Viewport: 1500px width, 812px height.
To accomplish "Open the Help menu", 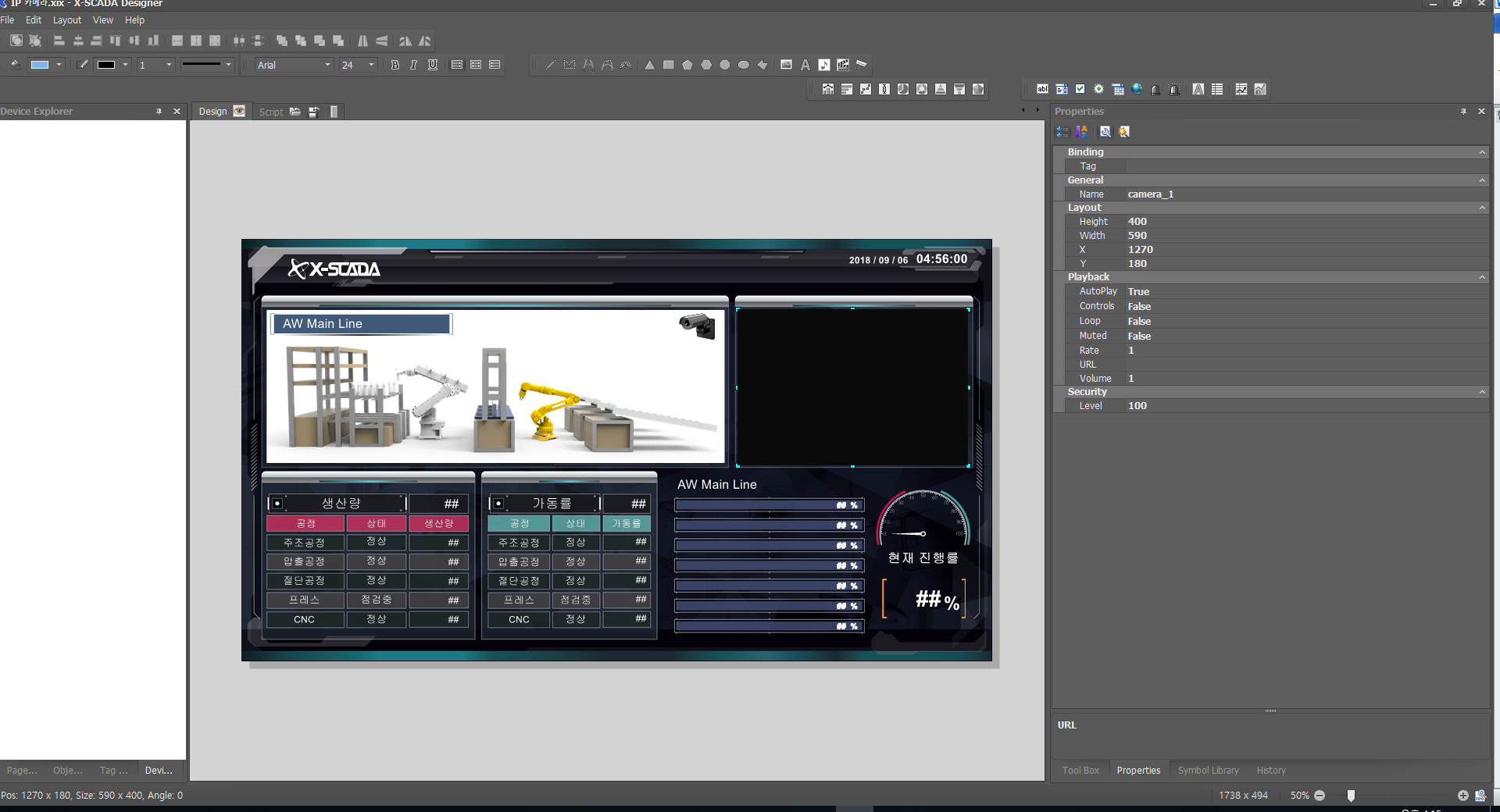I will [x=134, y=20].
